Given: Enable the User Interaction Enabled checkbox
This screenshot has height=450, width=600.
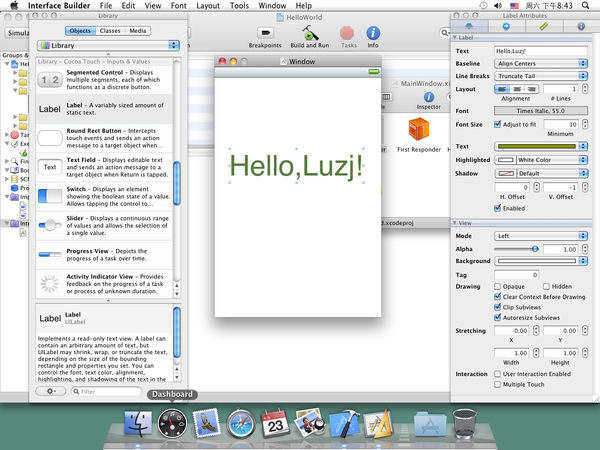Looking at the screenshot, I should coord(497,374).
